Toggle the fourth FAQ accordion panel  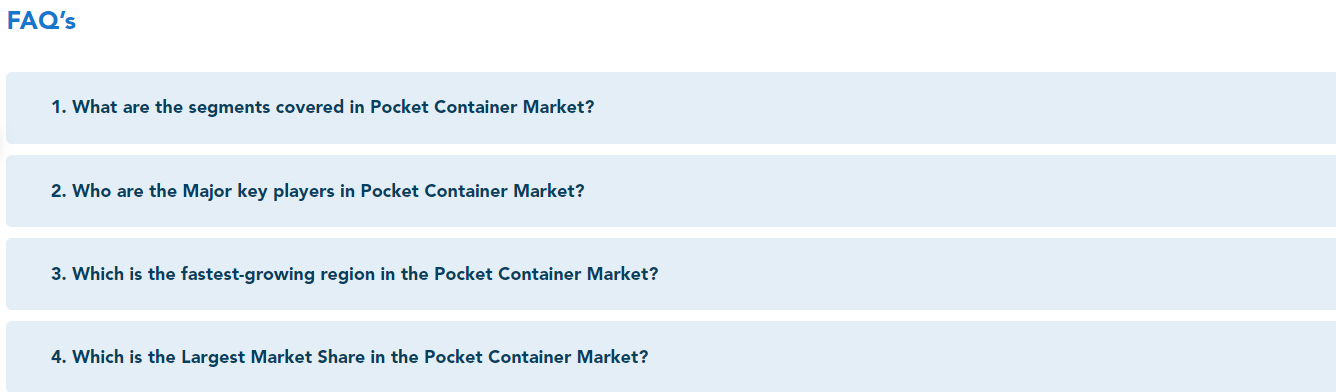[671, 356]
